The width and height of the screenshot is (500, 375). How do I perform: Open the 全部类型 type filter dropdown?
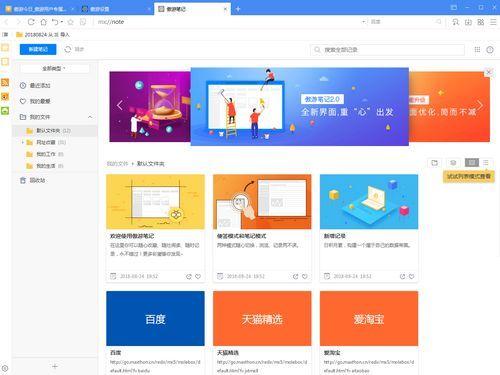point(55,68)
